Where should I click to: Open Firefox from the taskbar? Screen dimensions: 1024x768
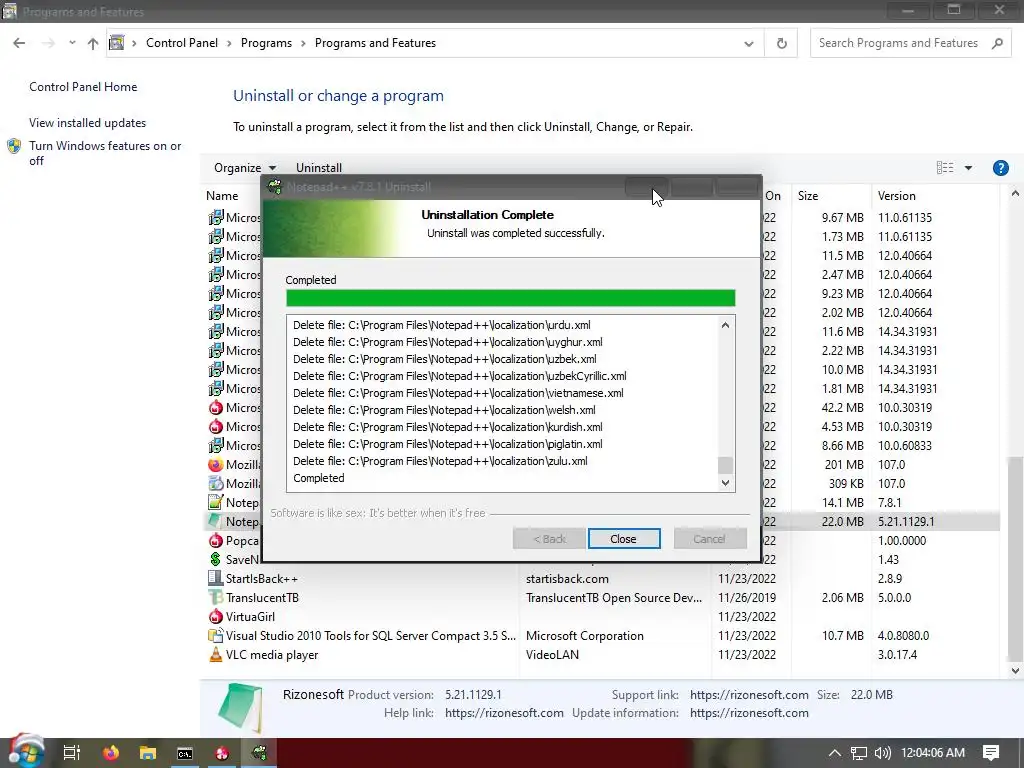pyautogui.click(x=111, y=753)
